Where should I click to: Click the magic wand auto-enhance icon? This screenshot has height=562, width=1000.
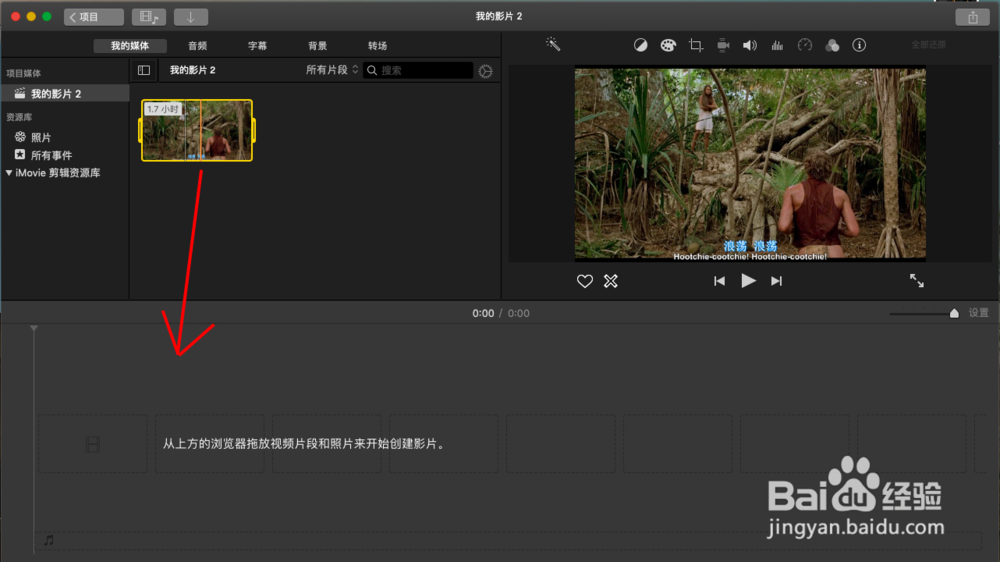click(553, 44)
